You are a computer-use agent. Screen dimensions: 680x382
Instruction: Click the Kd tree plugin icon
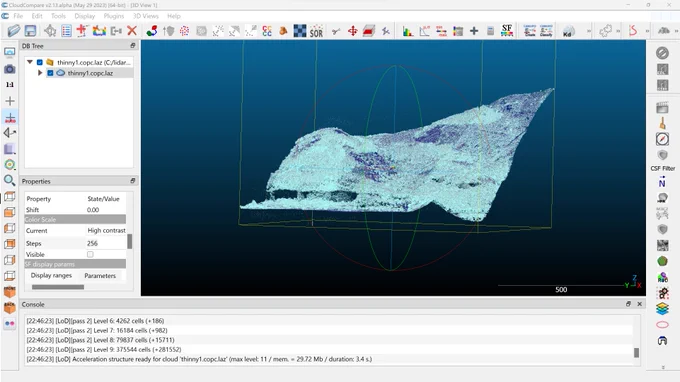point(568,31)
